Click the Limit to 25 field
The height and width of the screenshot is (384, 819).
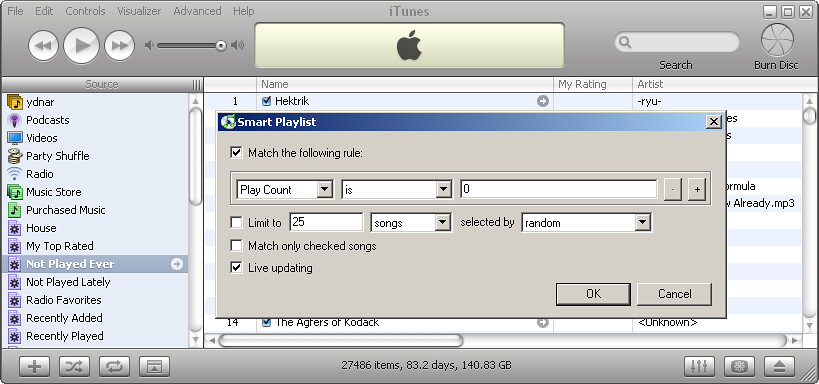point(326,222)
